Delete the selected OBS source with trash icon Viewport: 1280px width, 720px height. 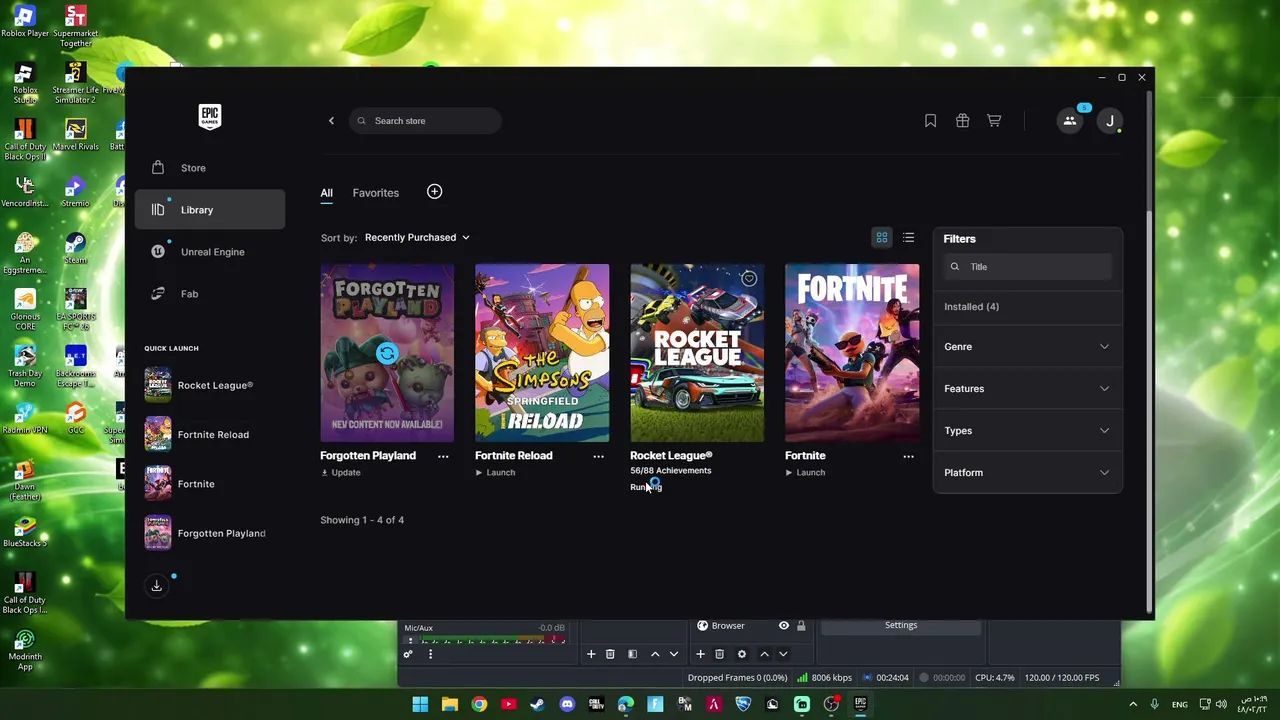click(719, 654)
